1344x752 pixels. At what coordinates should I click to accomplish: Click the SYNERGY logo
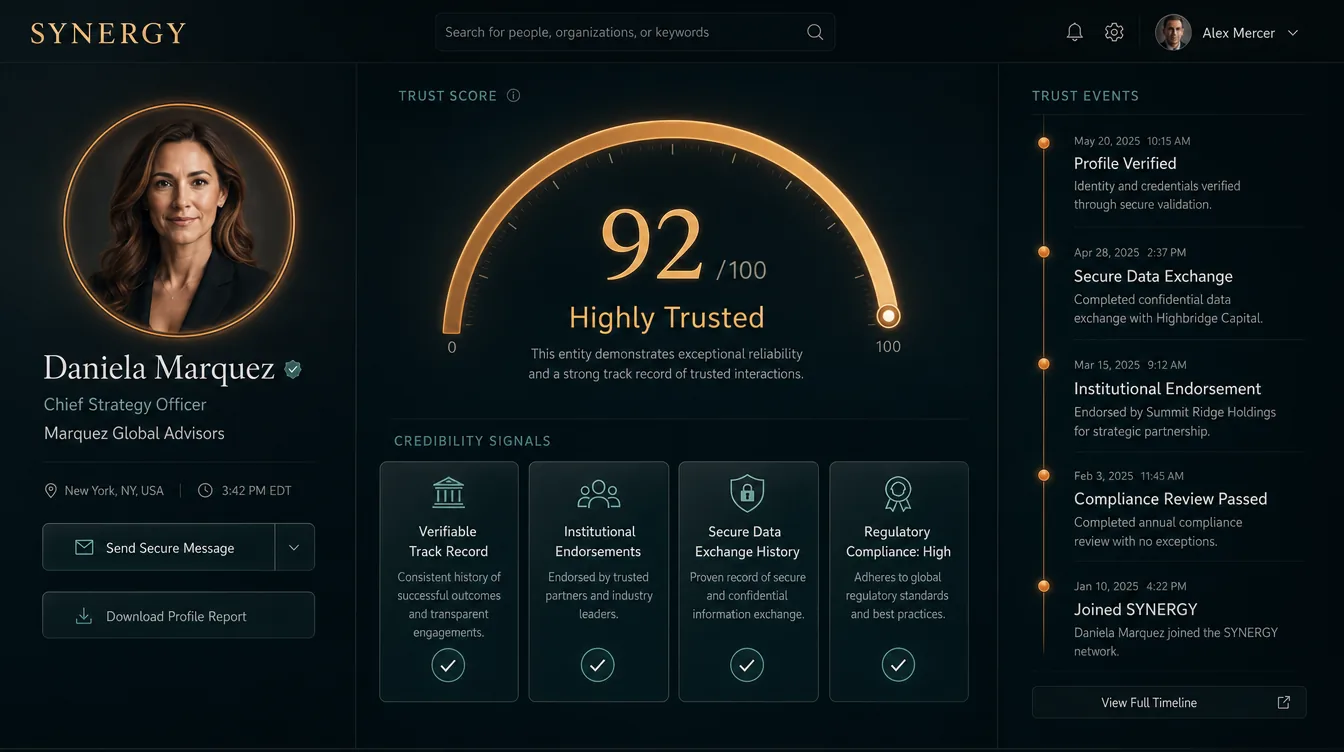pos(108,33)
